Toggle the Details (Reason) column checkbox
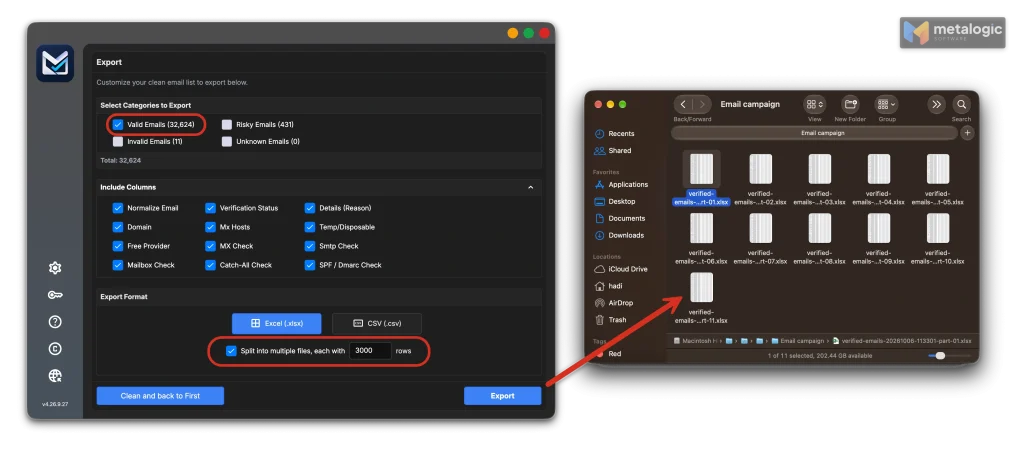1024x451 pixels. click(x=310, y=208)
